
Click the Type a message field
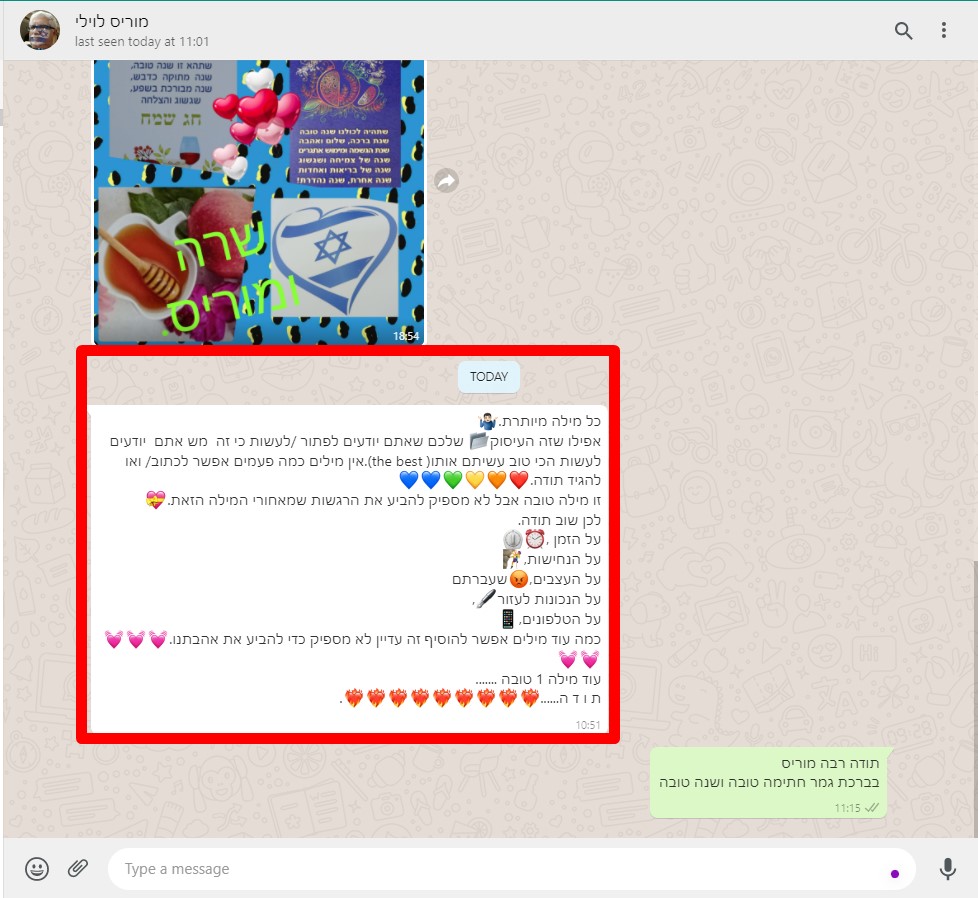click(x=511, y=868)
